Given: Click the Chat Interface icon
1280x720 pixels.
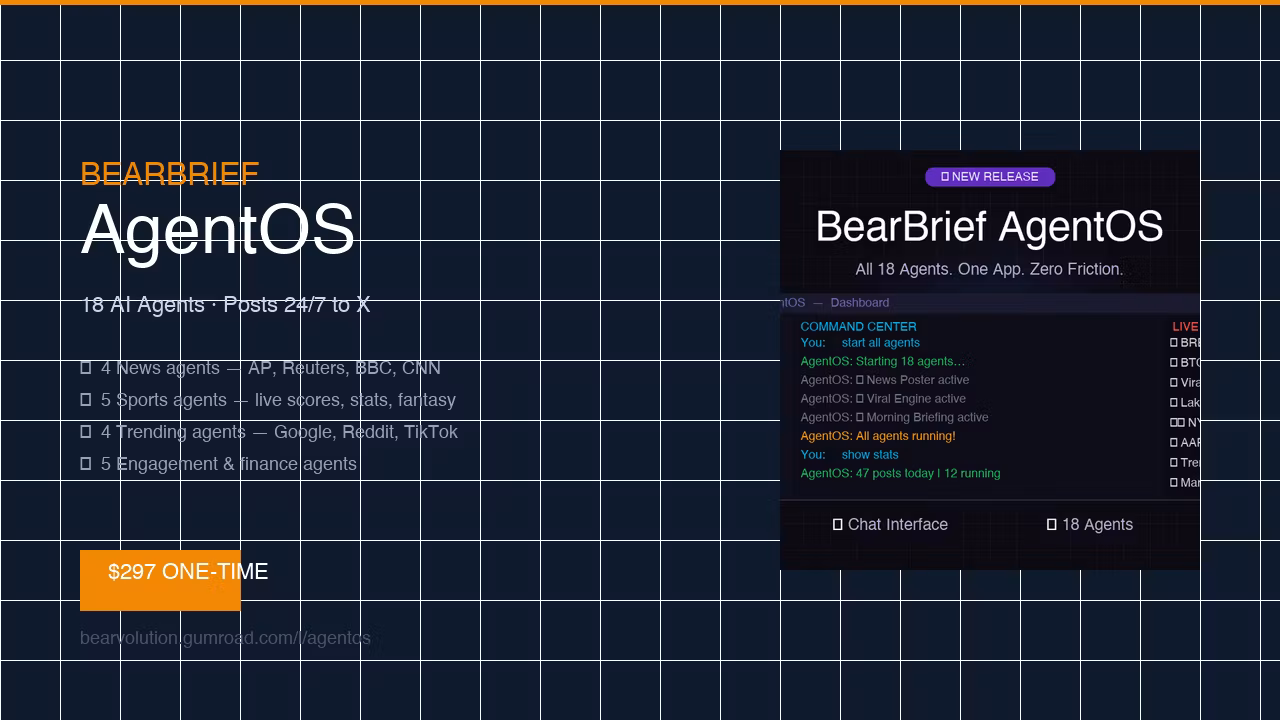Looking at the screenshot, I should tap(838, 525).
